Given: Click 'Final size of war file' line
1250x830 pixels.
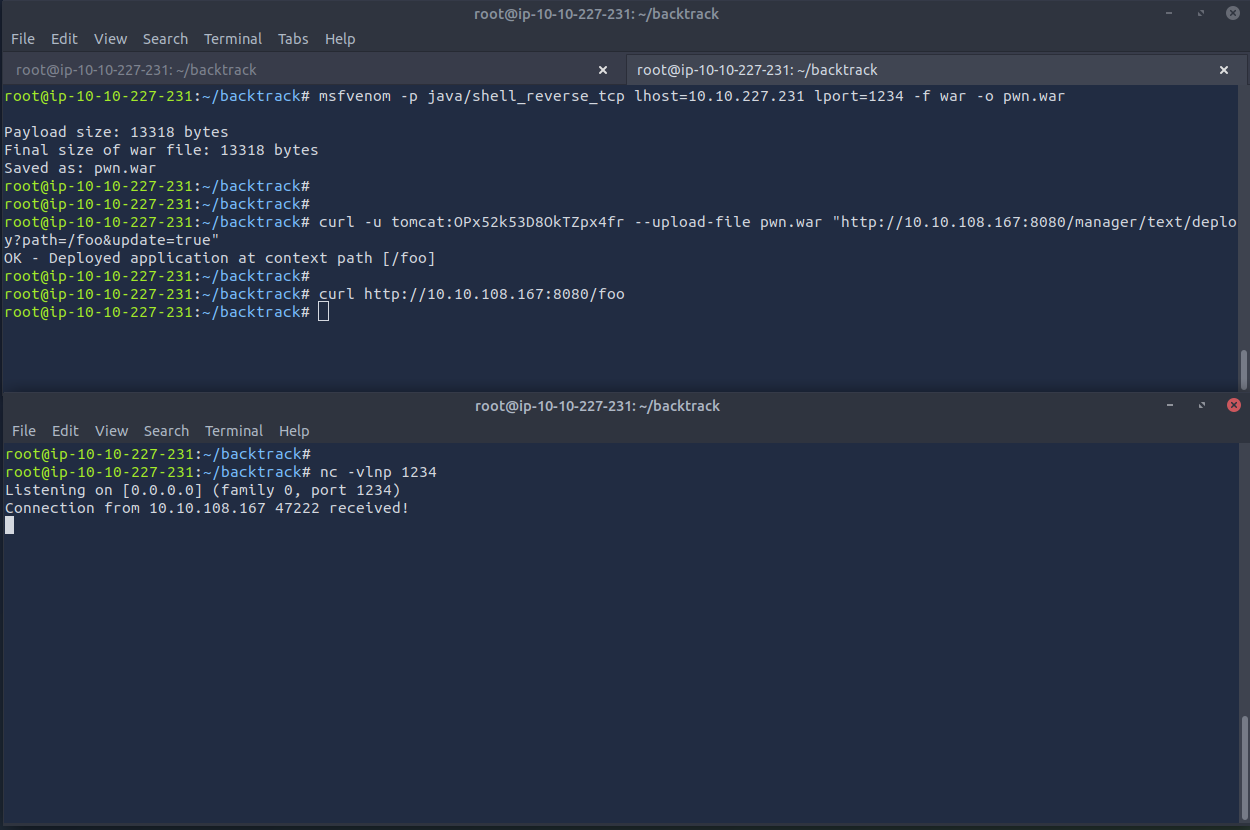Looking at the screenshot, I should click(161, 150).
